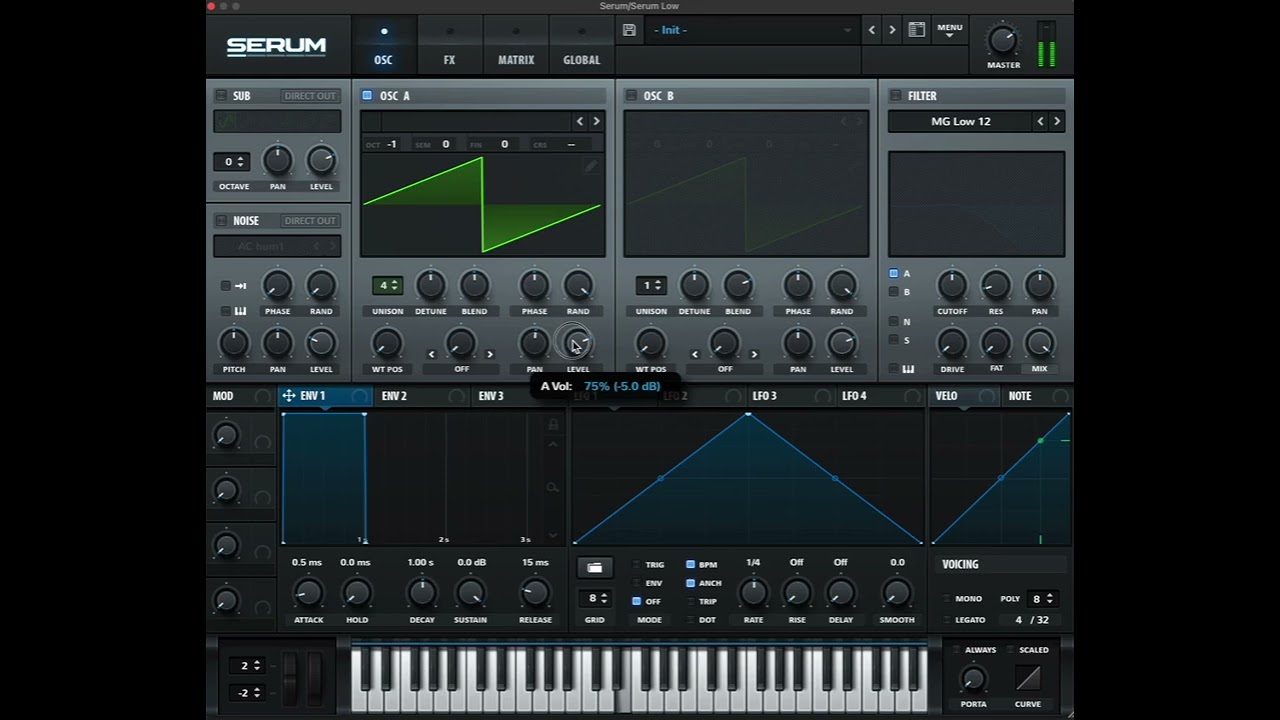Toggle filter keytrack keyboard icon
Viewport: 1280px width, 720px height.
coord(908,369)
